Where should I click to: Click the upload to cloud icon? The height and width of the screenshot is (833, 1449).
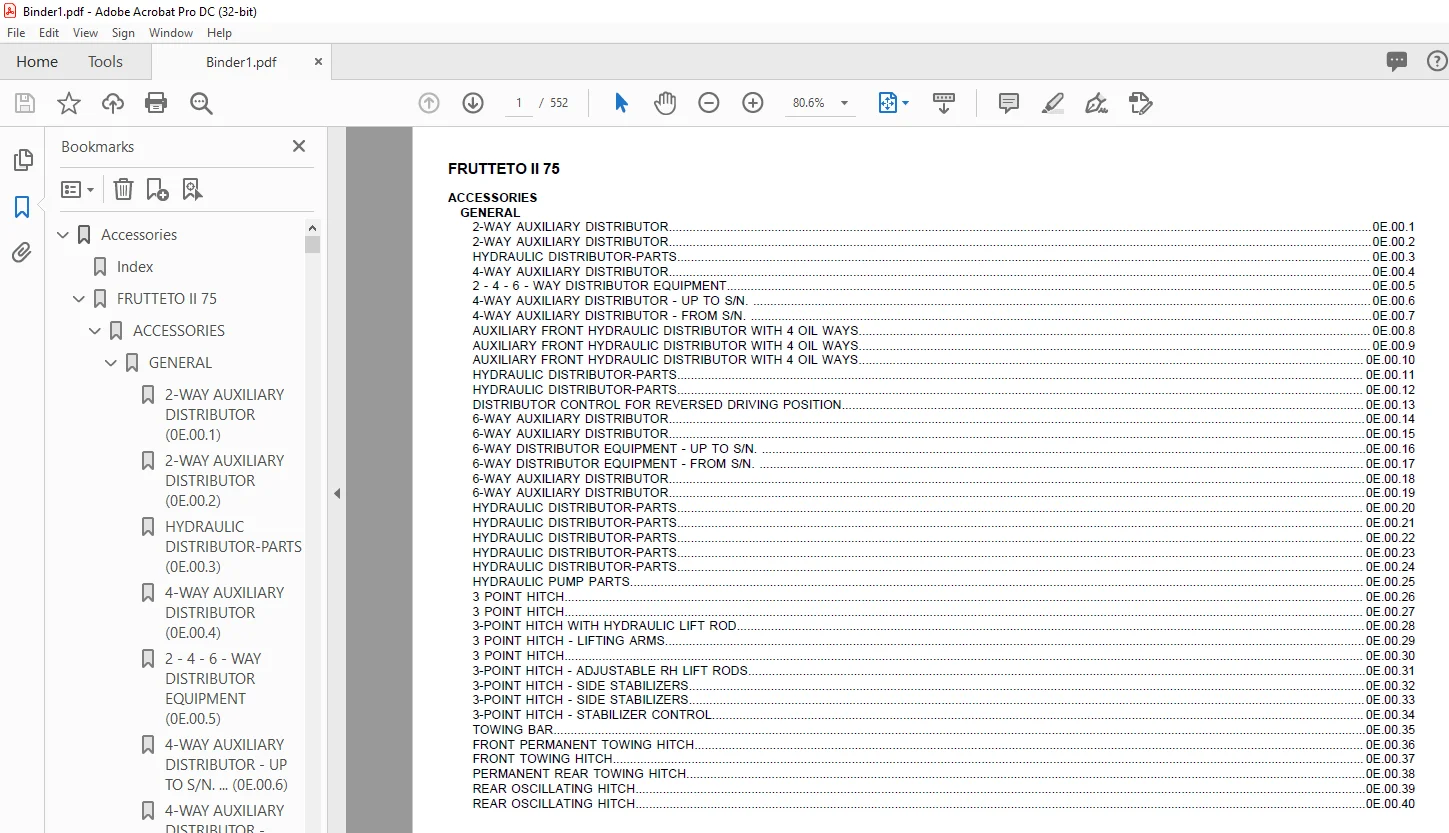tap(113, 103)
